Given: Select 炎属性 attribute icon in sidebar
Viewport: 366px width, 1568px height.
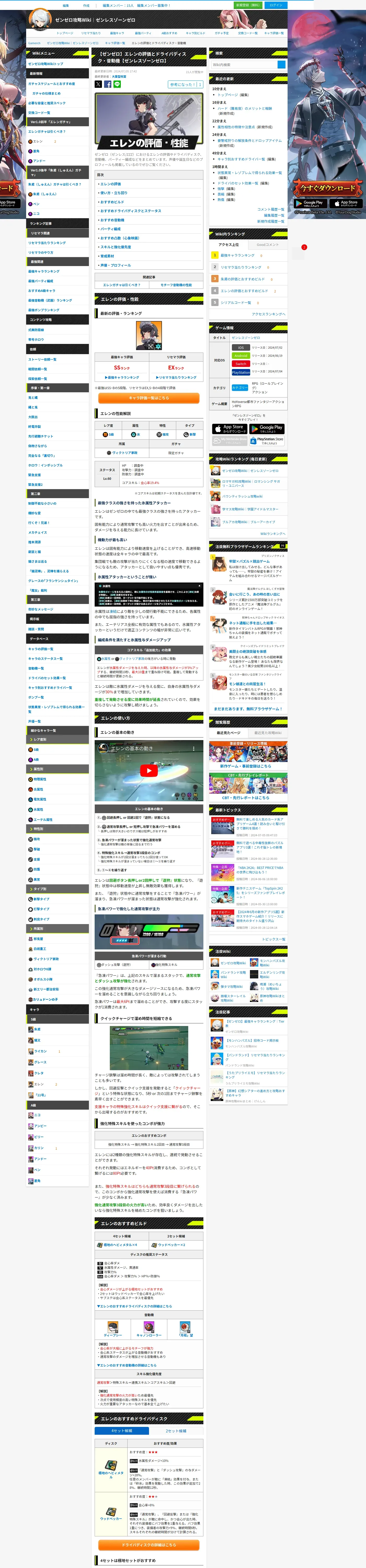Looking at the screenshot, I should tap(30, 789).
